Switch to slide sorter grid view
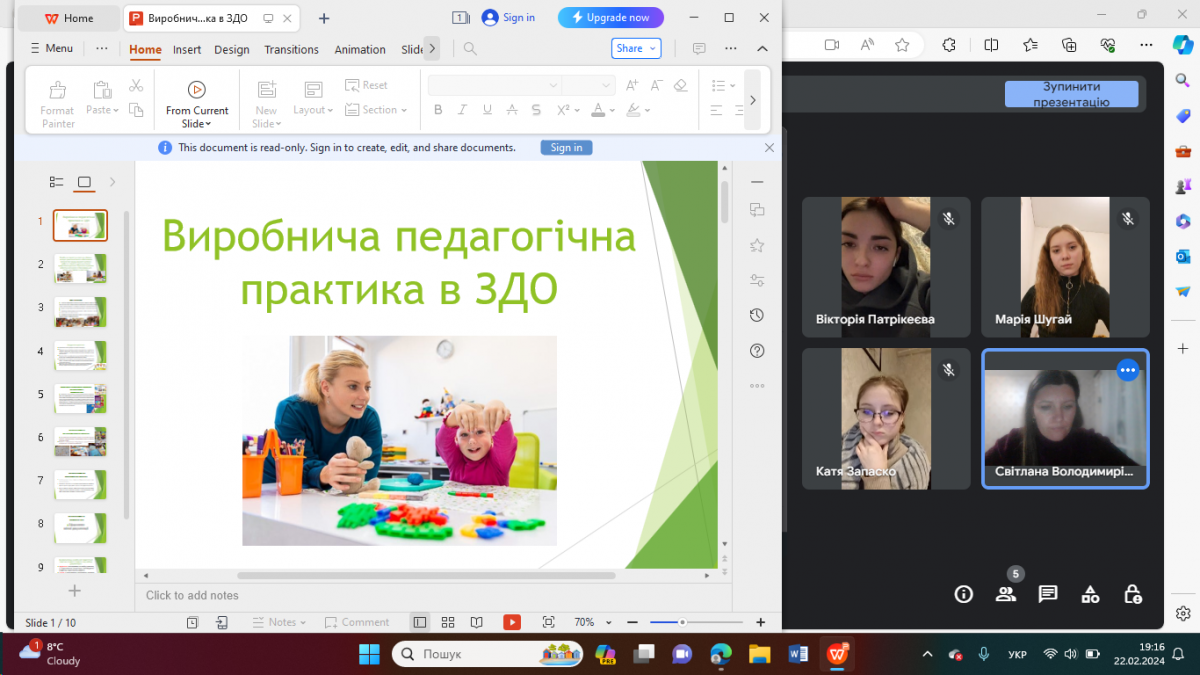This screenshot has height=675, width=1200. pos(448,622)
